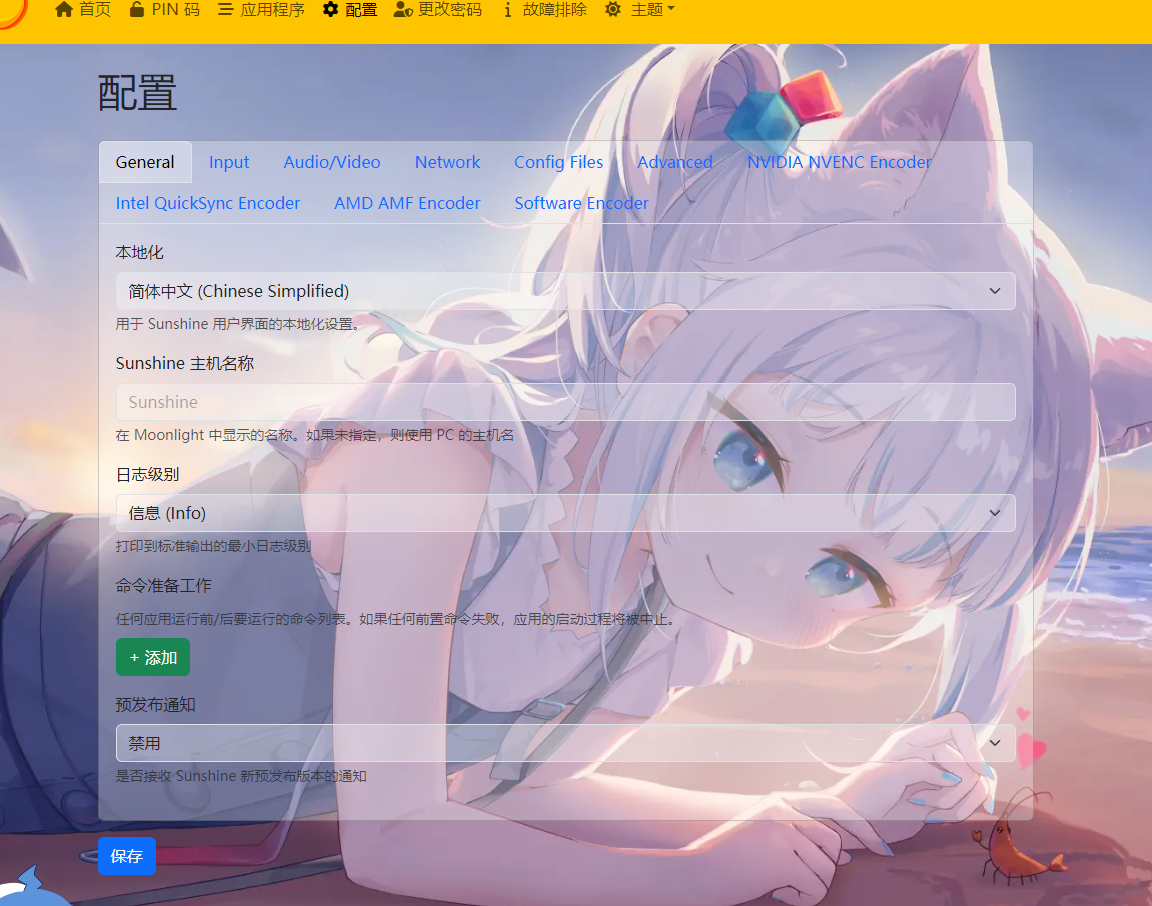This screenshot has width=1152, height=906.
Task: Click the theme sun icon
Action: coord(613,10)
